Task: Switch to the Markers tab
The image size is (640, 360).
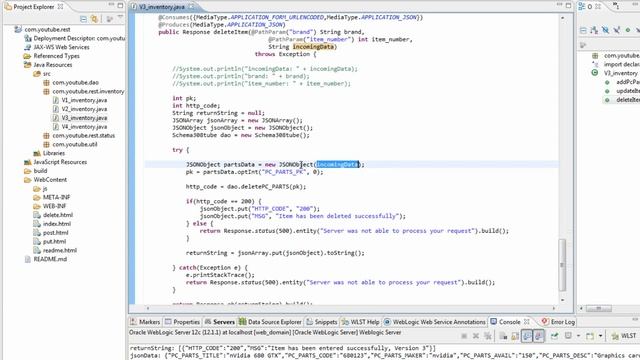Action: click(145, 322)
